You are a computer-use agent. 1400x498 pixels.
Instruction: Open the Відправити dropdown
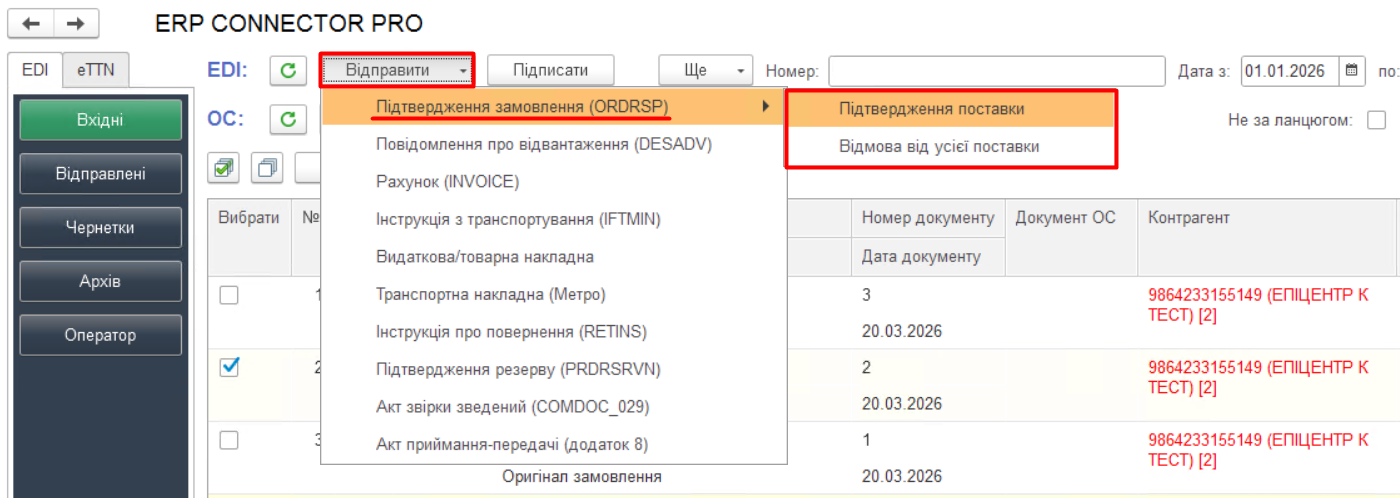point(396,71)
